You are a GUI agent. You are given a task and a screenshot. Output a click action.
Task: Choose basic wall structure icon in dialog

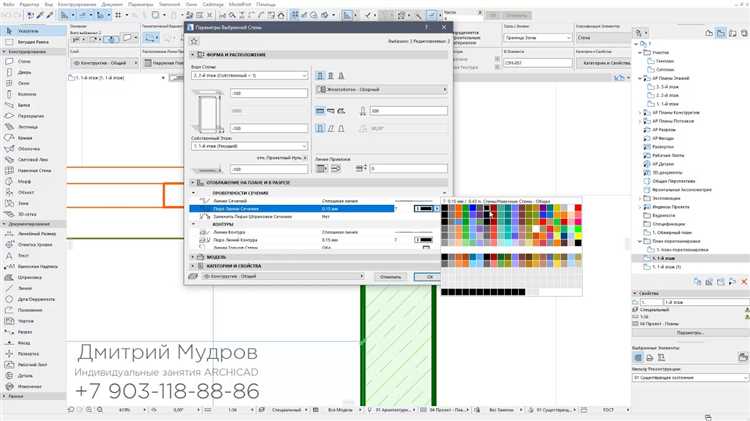click(x=320, y=76)
